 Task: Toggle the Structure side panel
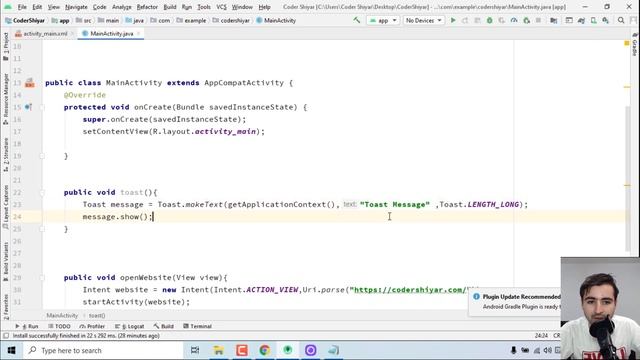[x=6, y=154]
